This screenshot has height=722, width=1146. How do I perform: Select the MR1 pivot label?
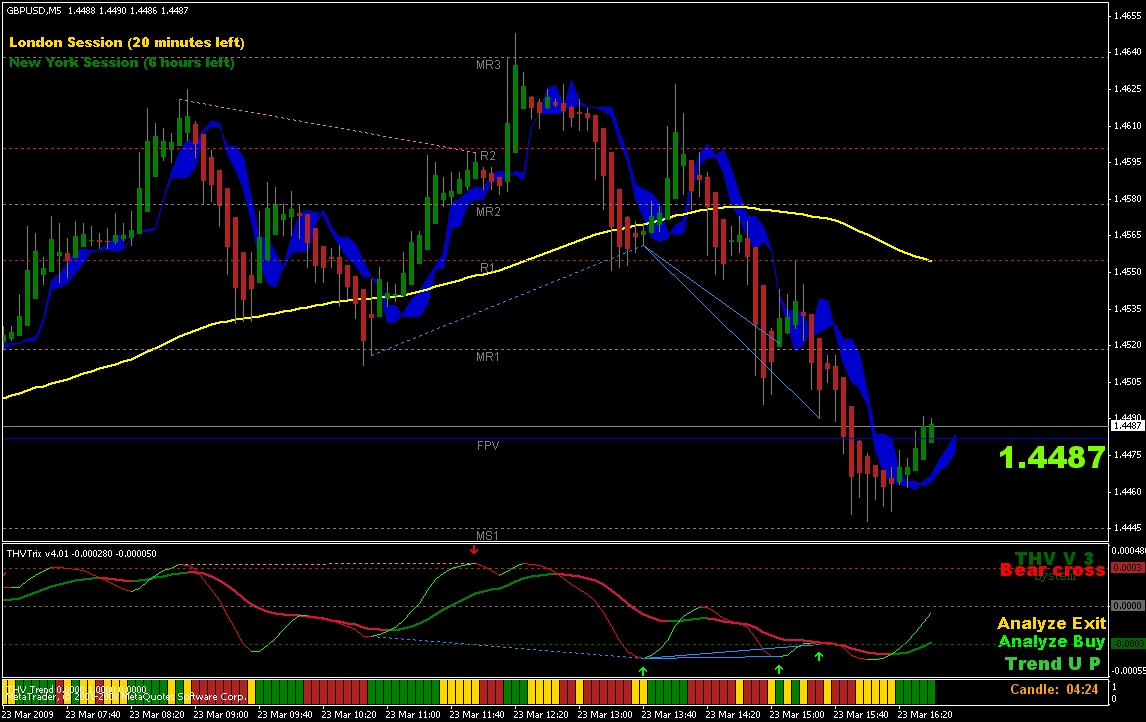(x=487, y=357)
